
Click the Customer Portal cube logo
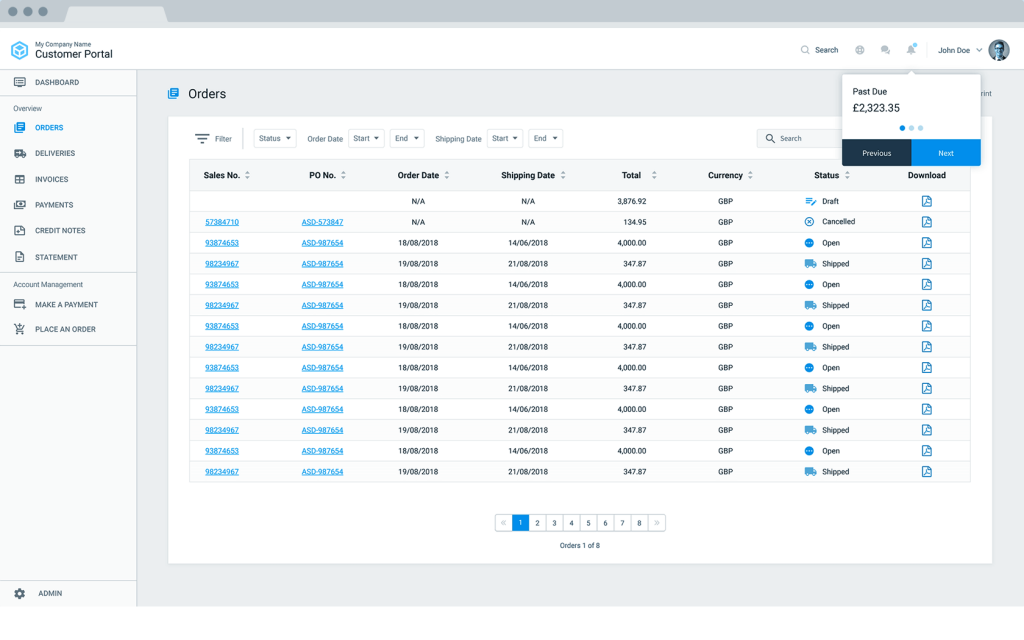19,50
